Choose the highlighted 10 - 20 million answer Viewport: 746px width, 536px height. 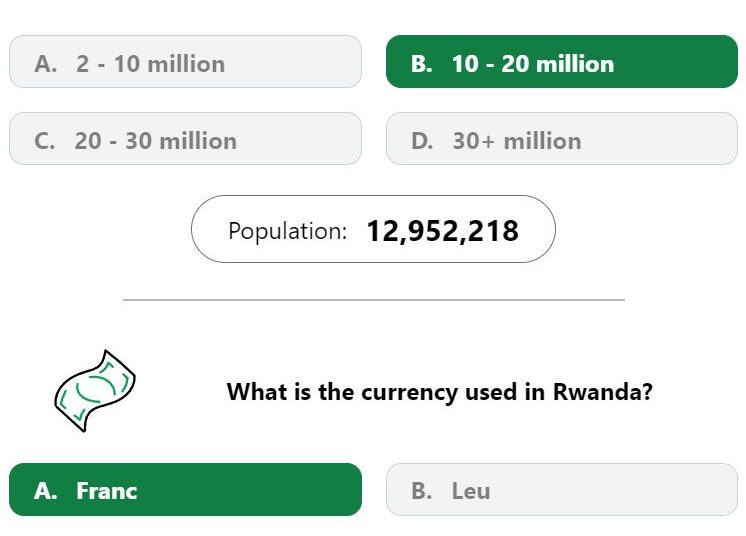pyautogui.click(x=562, y=61)
